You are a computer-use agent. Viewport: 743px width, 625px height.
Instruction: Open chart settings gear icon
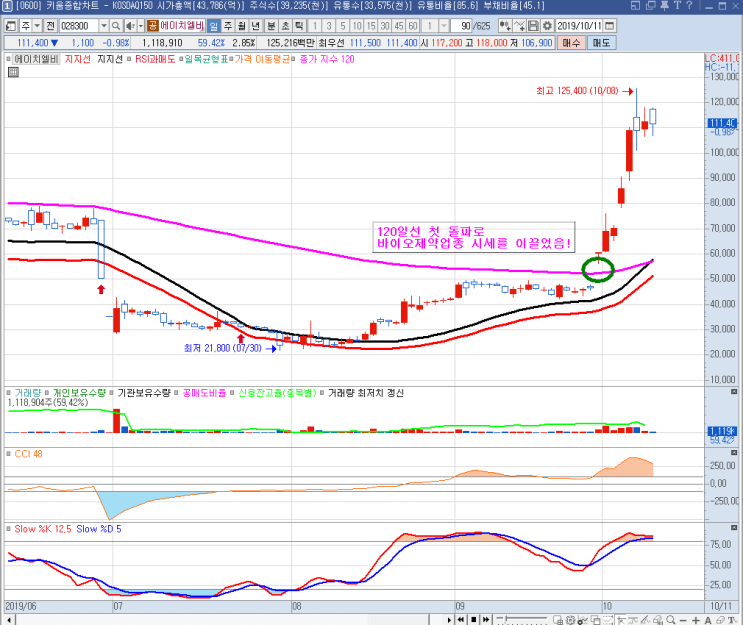pos(547,26)
